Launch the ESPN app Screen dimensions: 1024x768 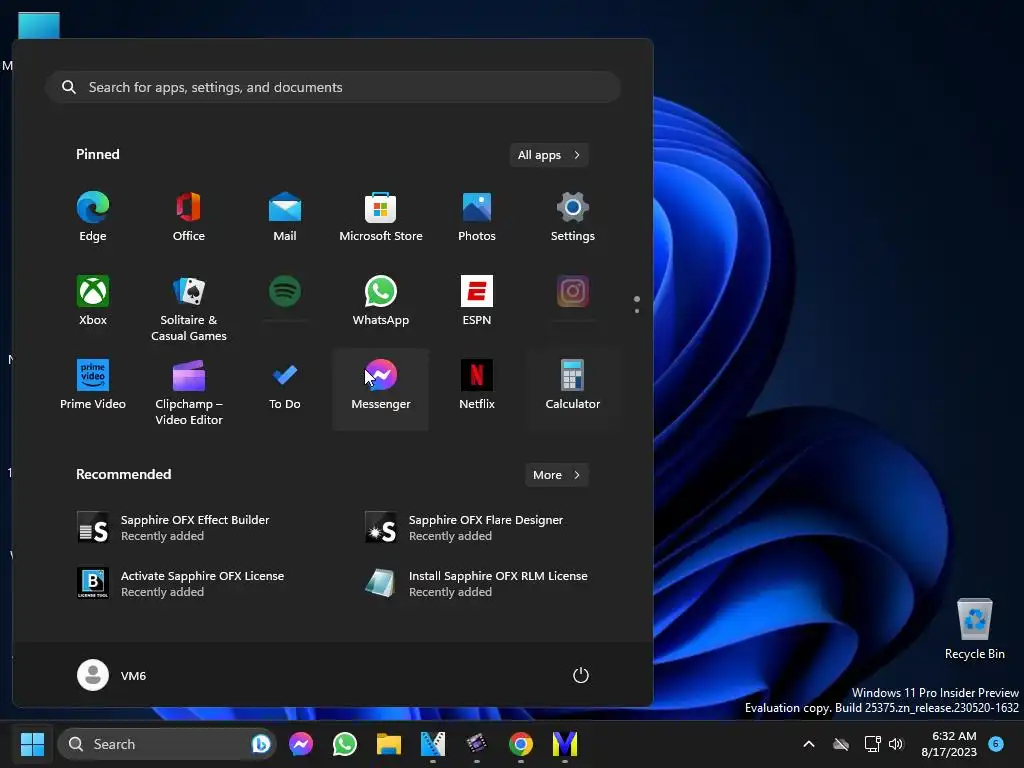tap(477, 301)
